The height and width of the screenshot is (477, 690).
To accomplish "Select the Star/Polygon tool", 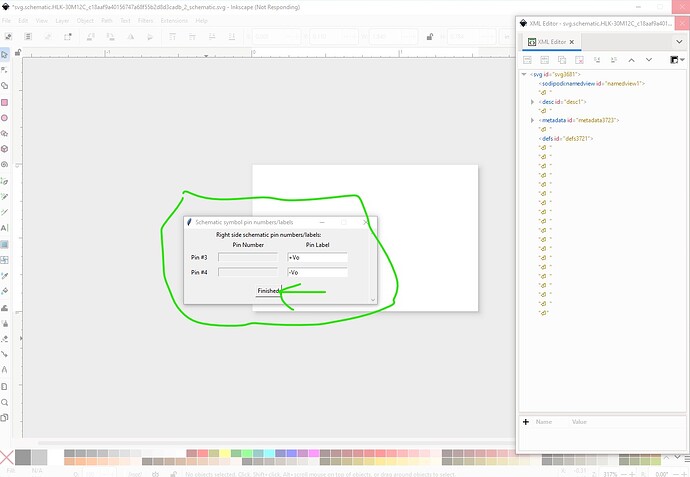I will pos(4,133).
